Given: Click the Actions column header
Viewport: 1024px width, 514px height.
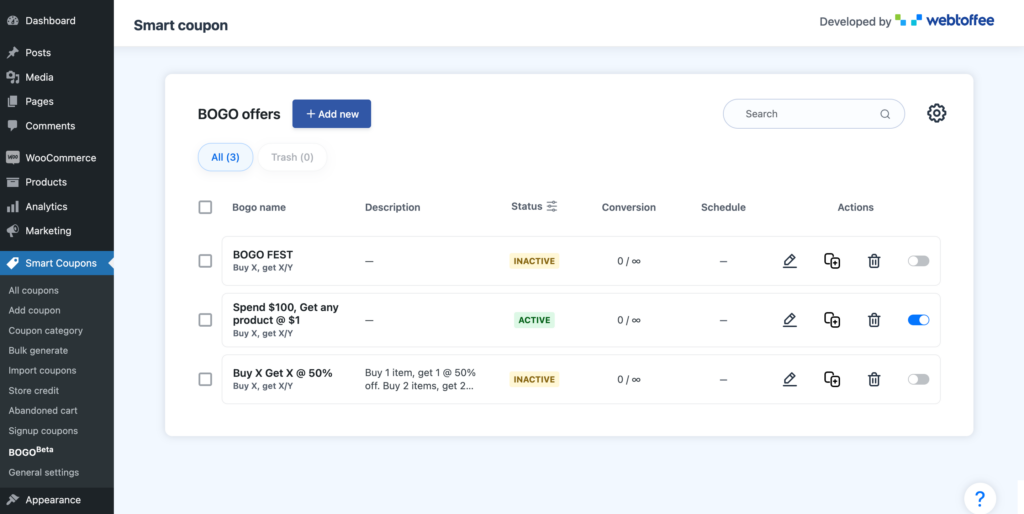Looking at the screenshot, I should [x=856, y=207].
